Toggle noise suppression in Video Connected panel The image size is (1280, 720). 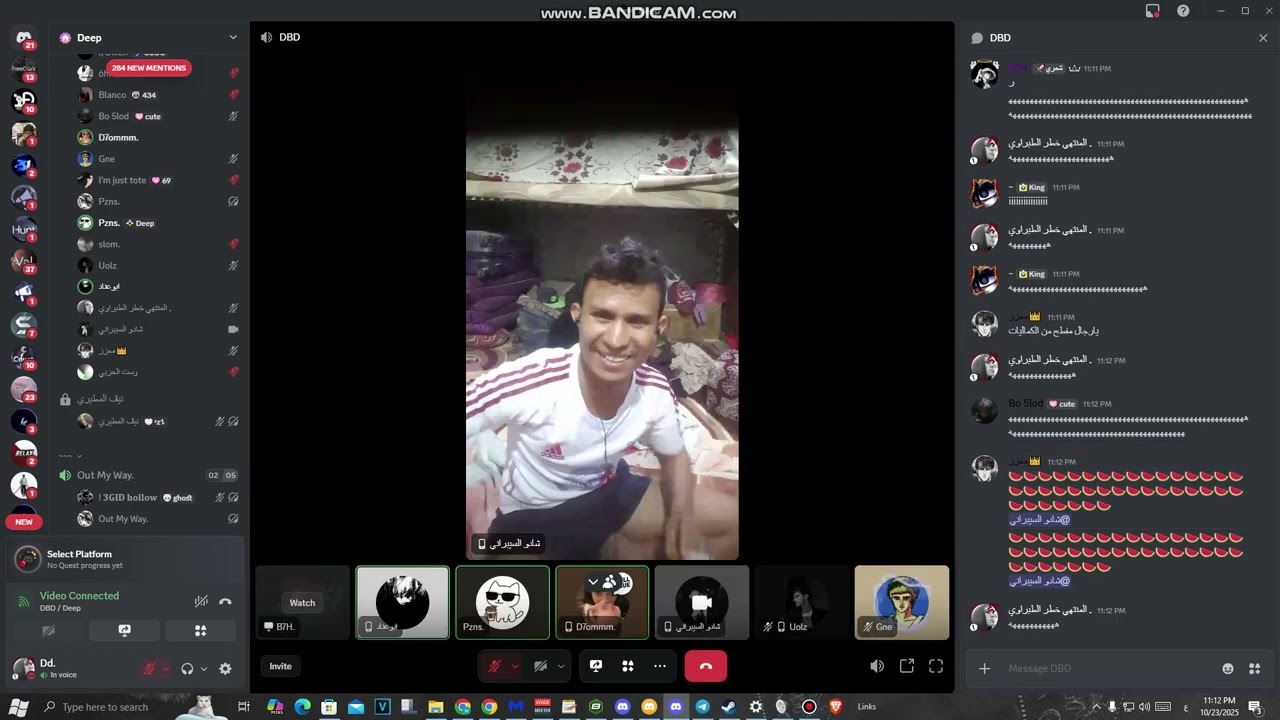click(201, 601)
